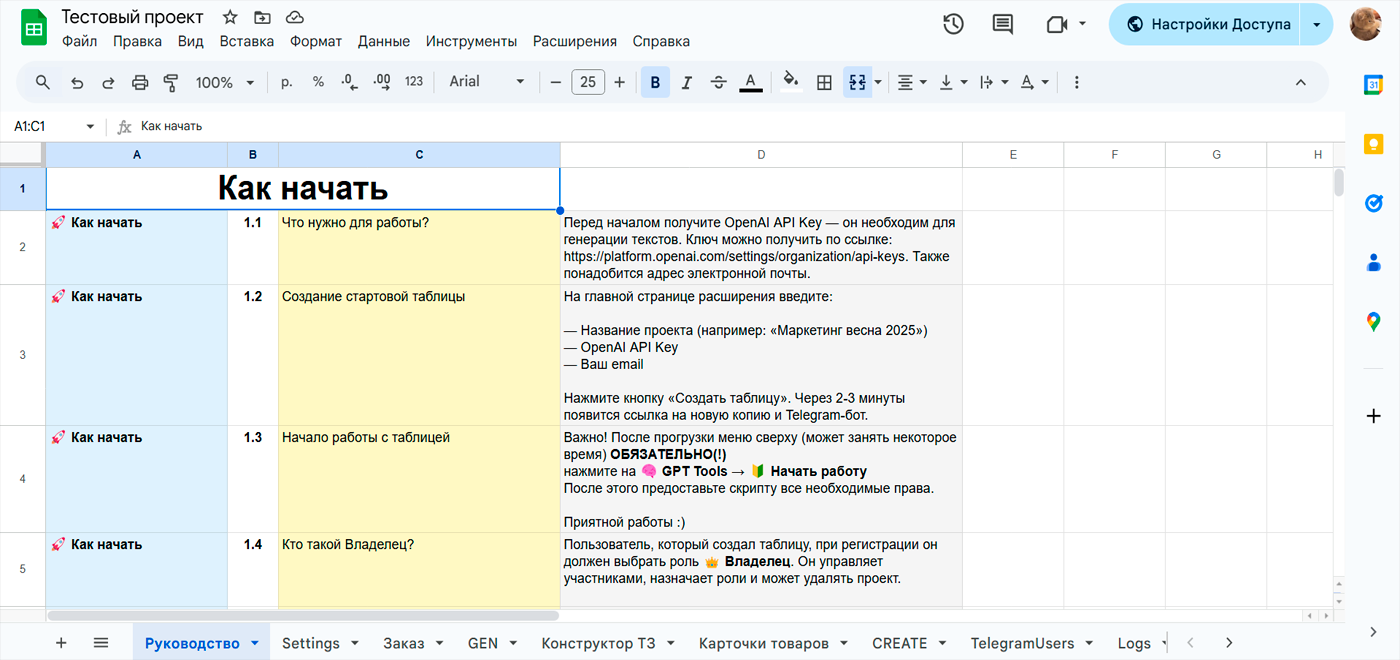This screenshot has height=660, width=1400.
Task: Open Данные menu
Action: pos(384,41)
